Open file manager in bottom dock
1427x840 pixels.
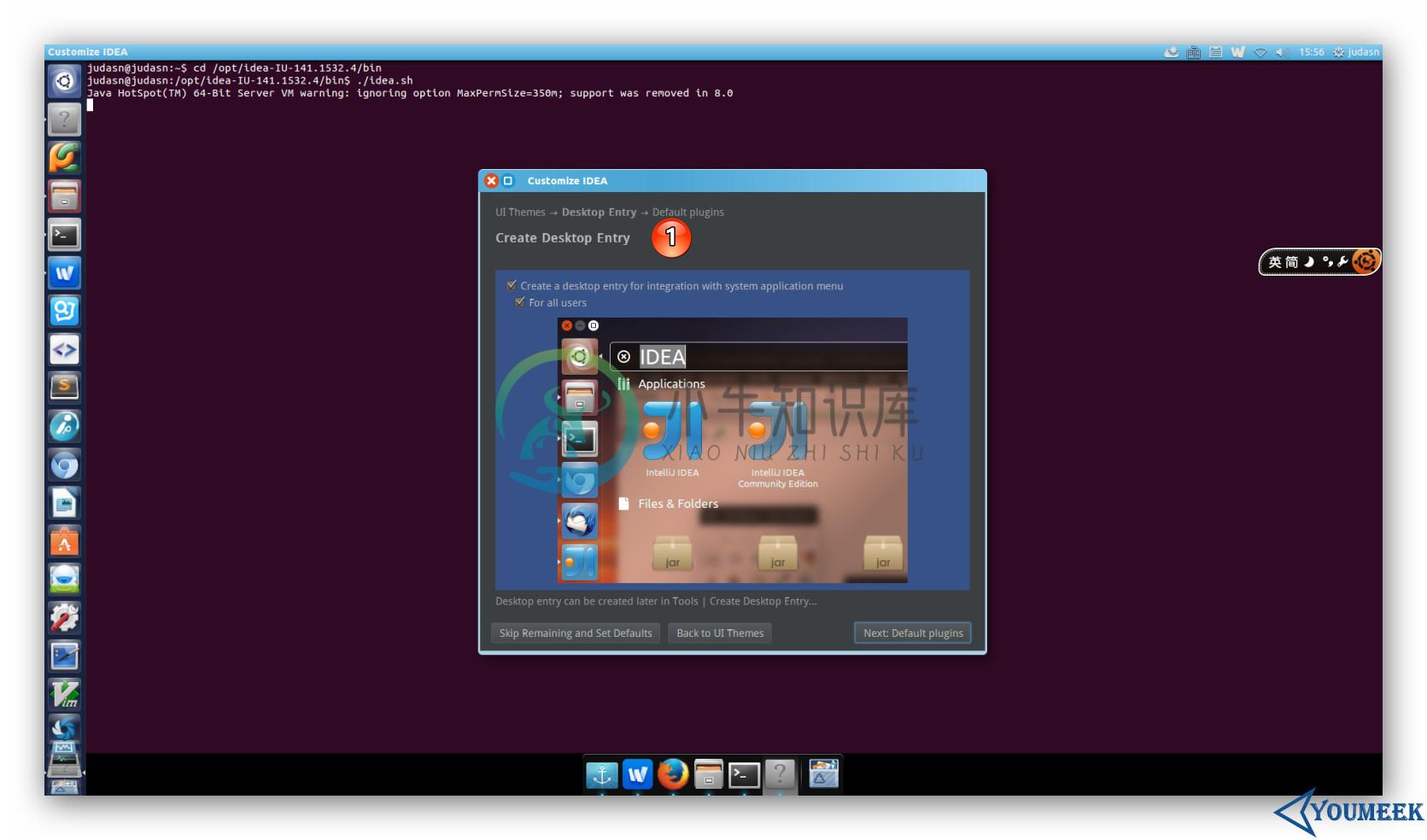709,775
